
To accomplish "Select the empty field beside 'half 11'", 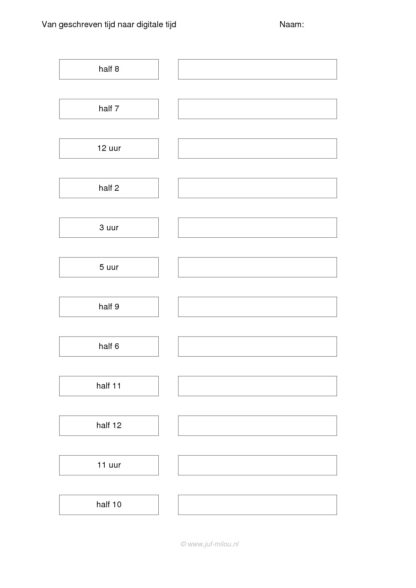I will click(x=257, y=386).
